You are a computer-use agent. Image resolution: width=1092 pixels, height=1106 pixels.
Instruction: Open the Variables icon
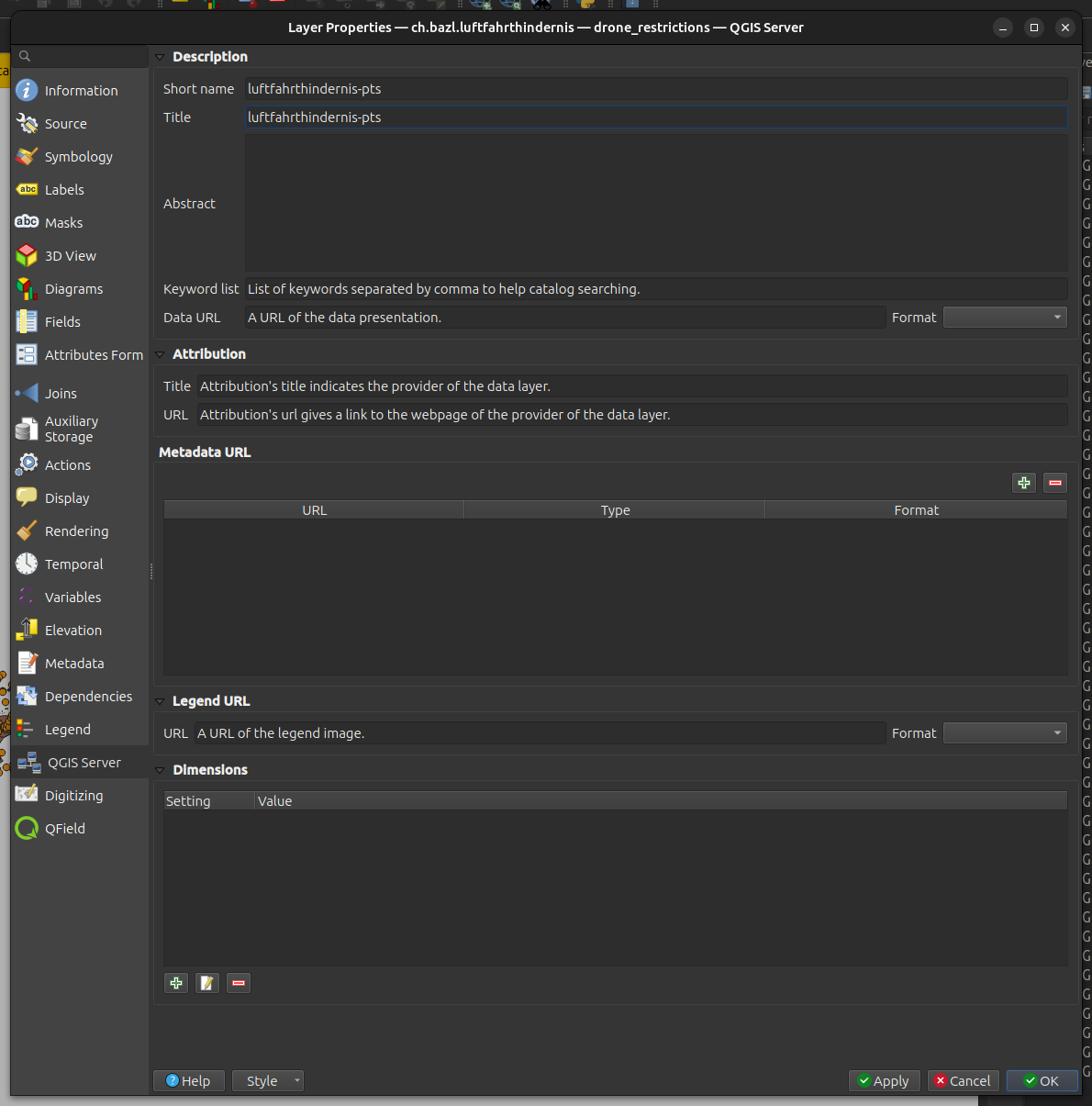click(27, 597)
